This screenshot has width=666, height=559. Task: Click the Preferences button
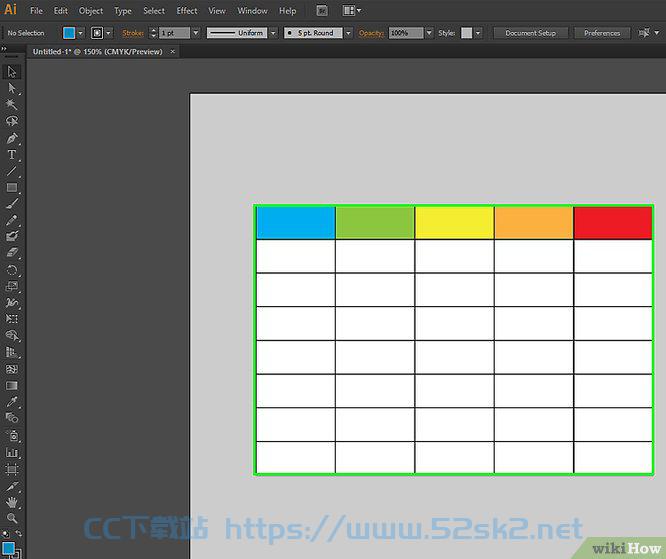click(x=602, y=33)
